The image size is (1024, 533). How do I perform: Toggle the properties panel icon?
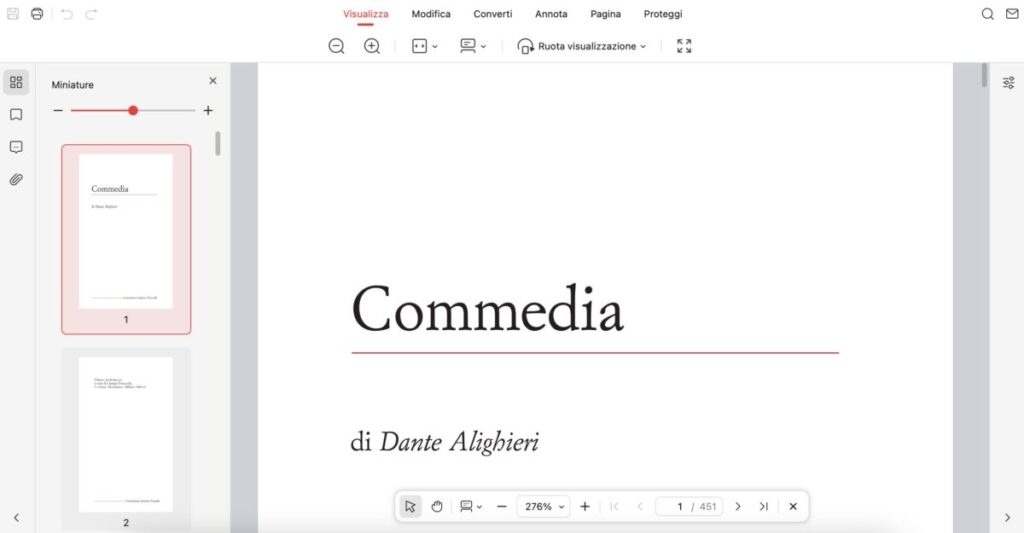(x=1008, y=83)
